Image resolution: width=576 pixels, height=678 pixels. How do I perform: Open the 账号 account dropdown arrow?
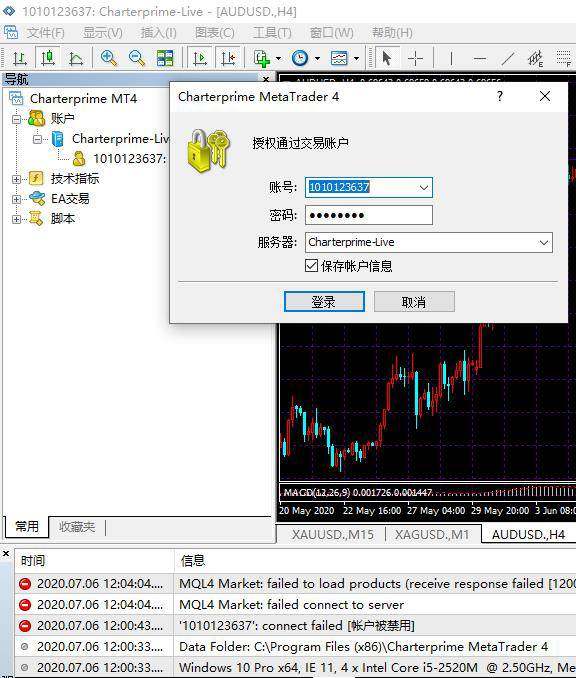tap(423, 188)
